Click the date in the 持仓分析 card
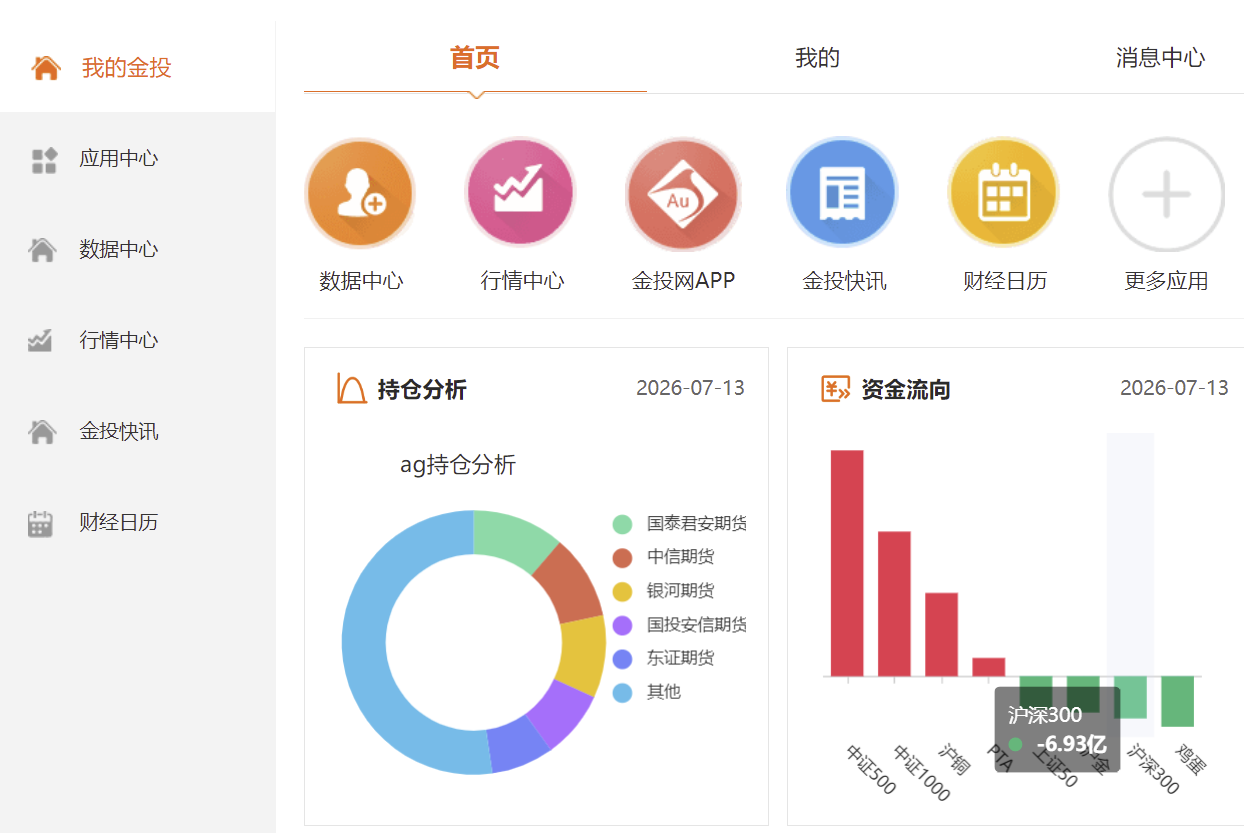Viewport: 1244px width, 840px height. tap(690, 388)
